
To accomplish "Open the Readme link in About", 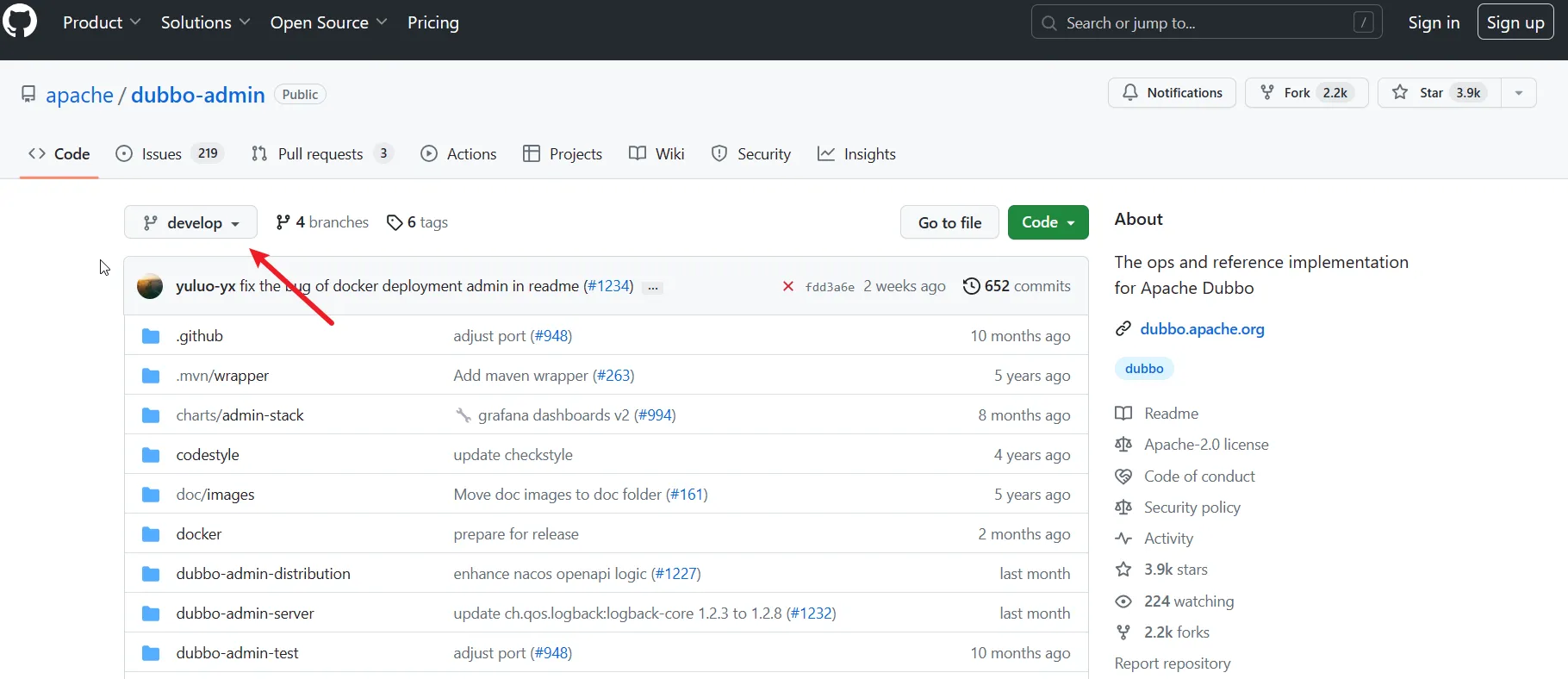I will [x=1171, y=414].
